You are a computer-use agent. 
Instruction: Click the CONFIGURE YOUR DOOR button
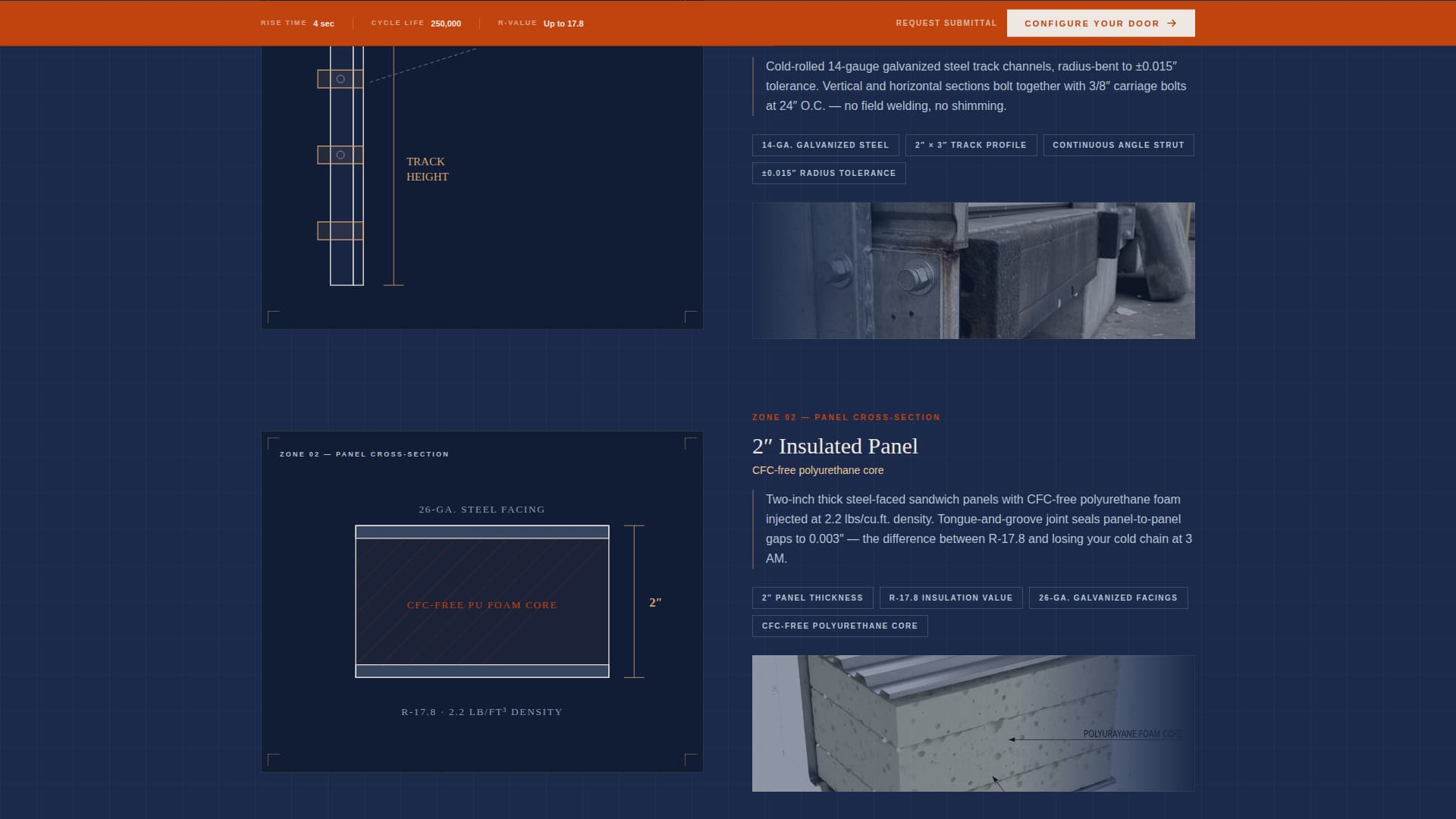tap(1100, 23)
